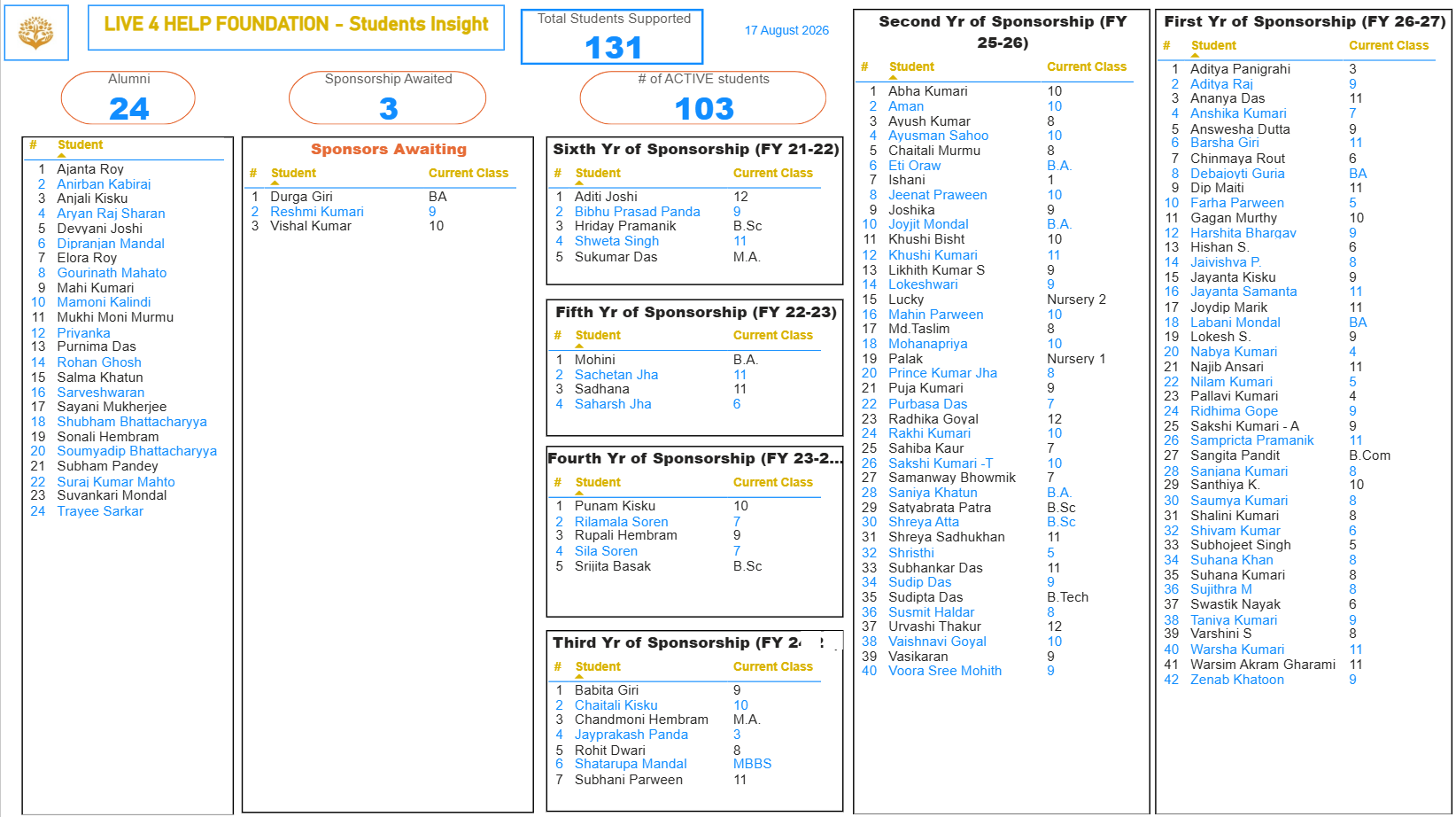Sort Fifth Yr table by Student header
Screen dimensions: 1456x817
(x=598, y=335)
